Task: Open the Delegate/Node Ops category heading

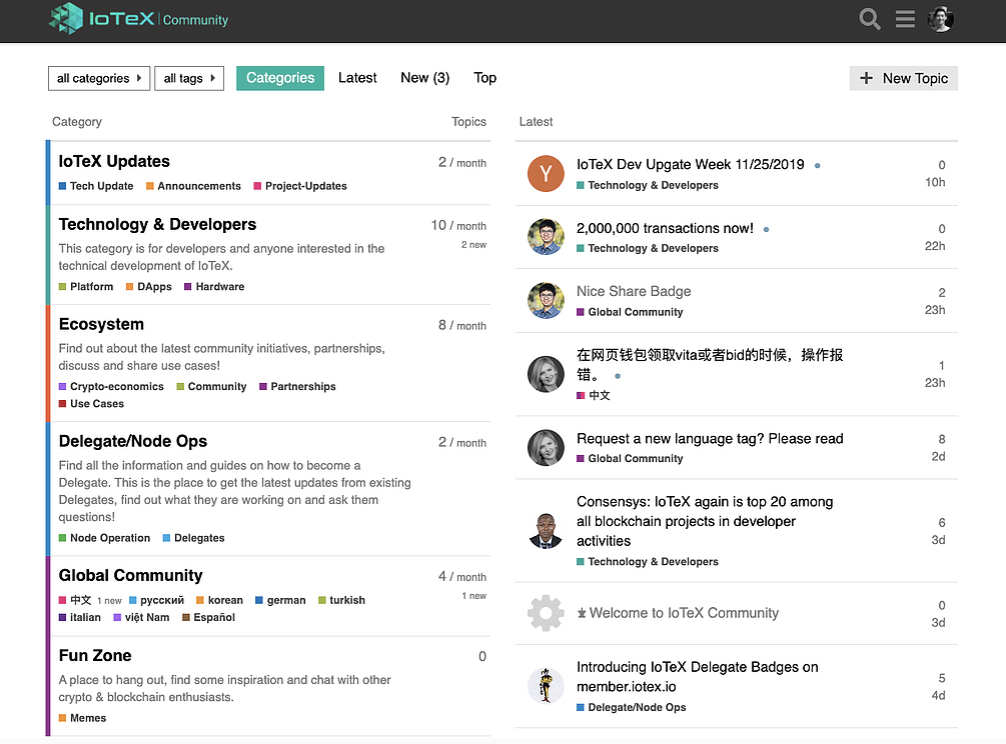Action: [x=133, y=441]
